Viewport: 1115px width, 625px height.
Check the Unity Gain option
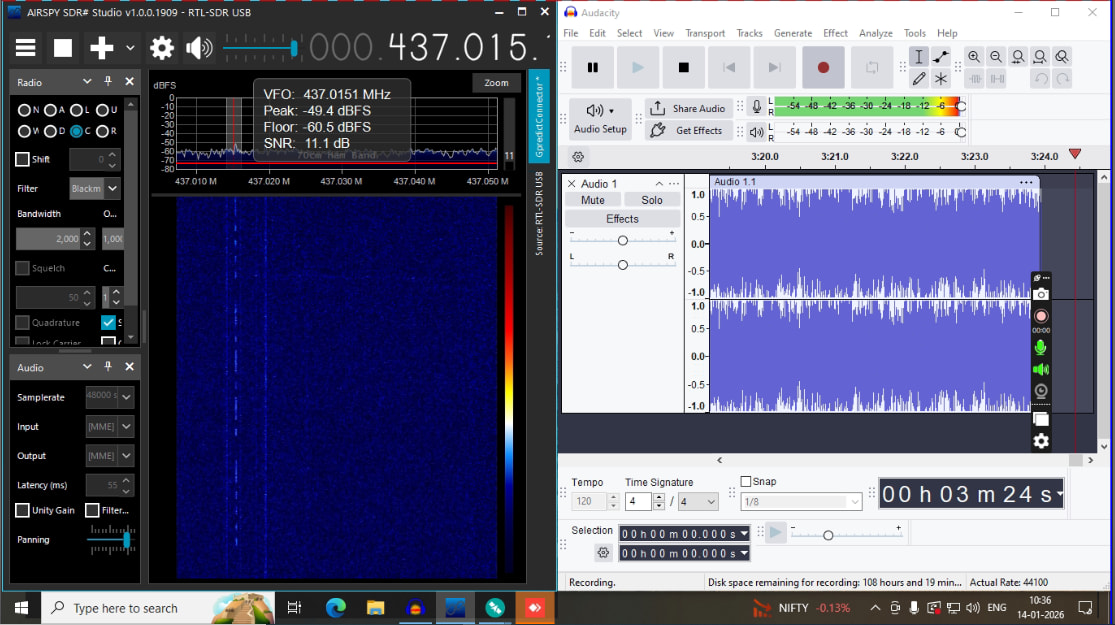point(22,511)
